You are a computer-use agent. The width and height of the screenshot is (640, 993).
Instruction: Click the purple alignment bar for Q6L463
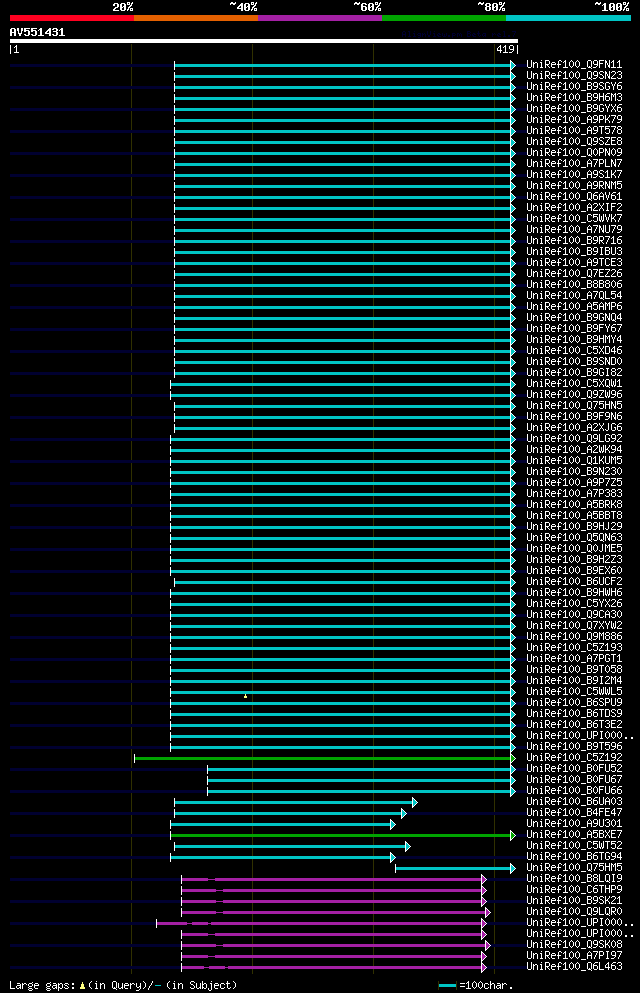pyautogui.click(x=334, y=968)
